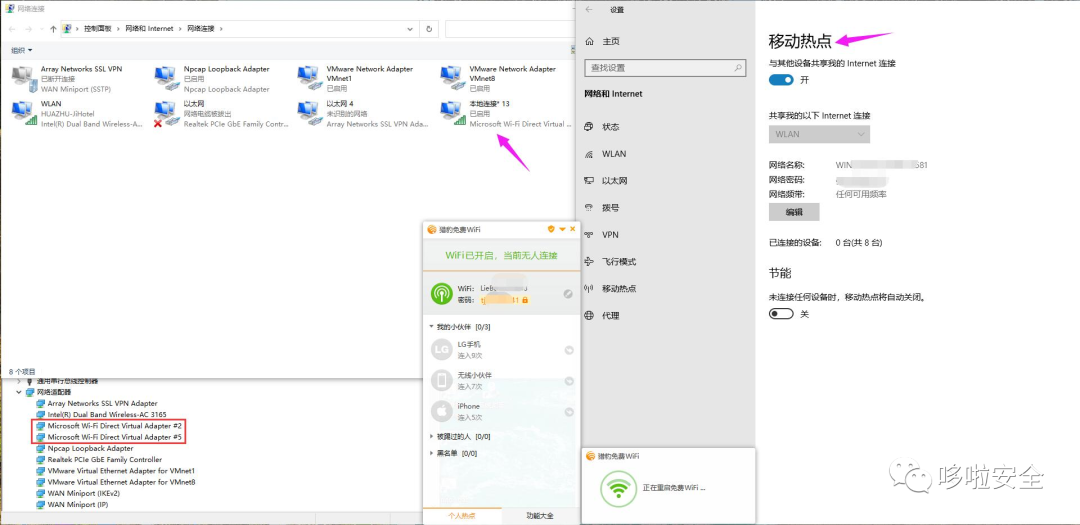
Task: Open the address bar history dropdown
Action: pos(411,29)
